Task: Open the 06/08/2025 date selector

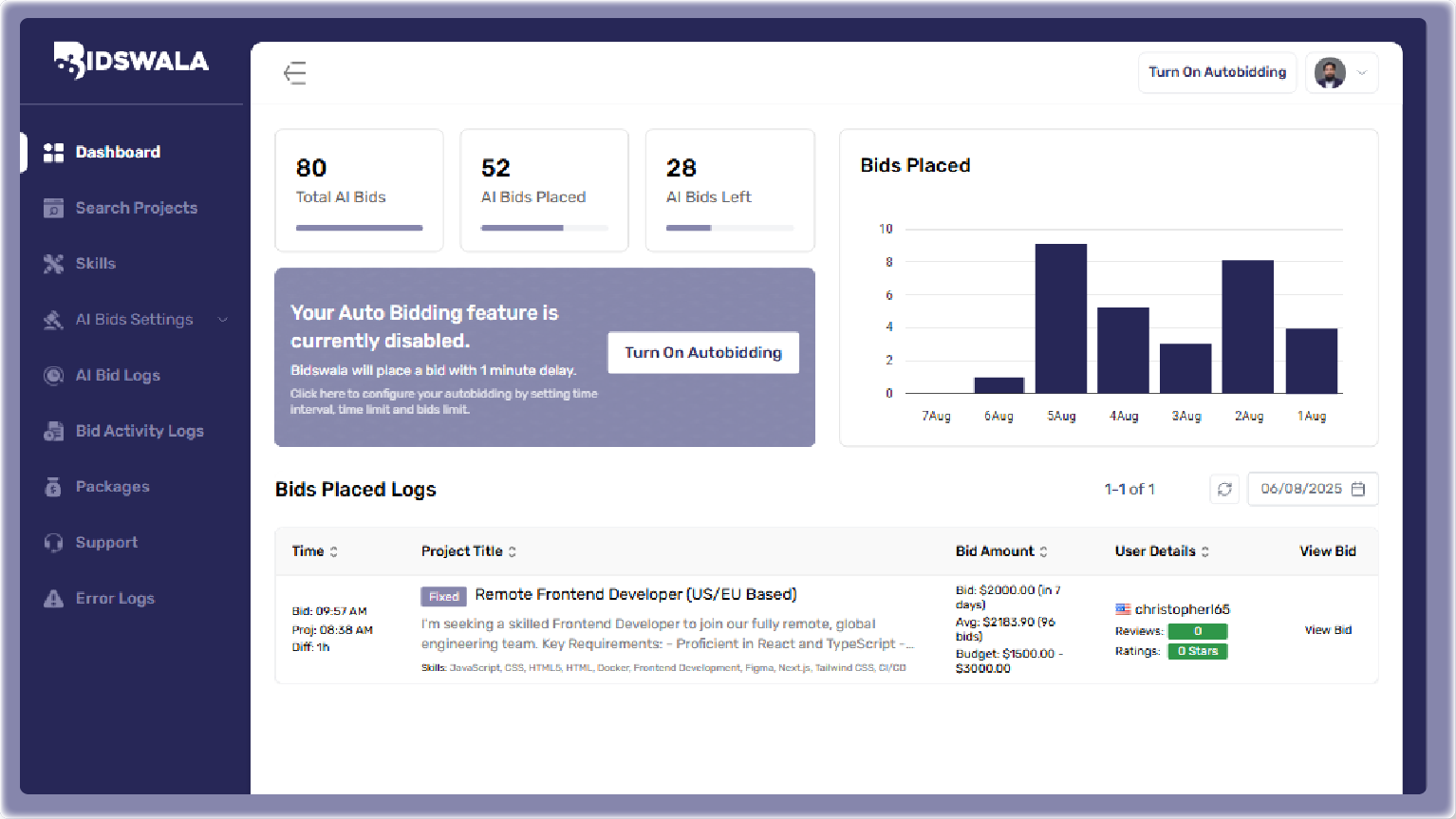Action: tap(1313, 489)
